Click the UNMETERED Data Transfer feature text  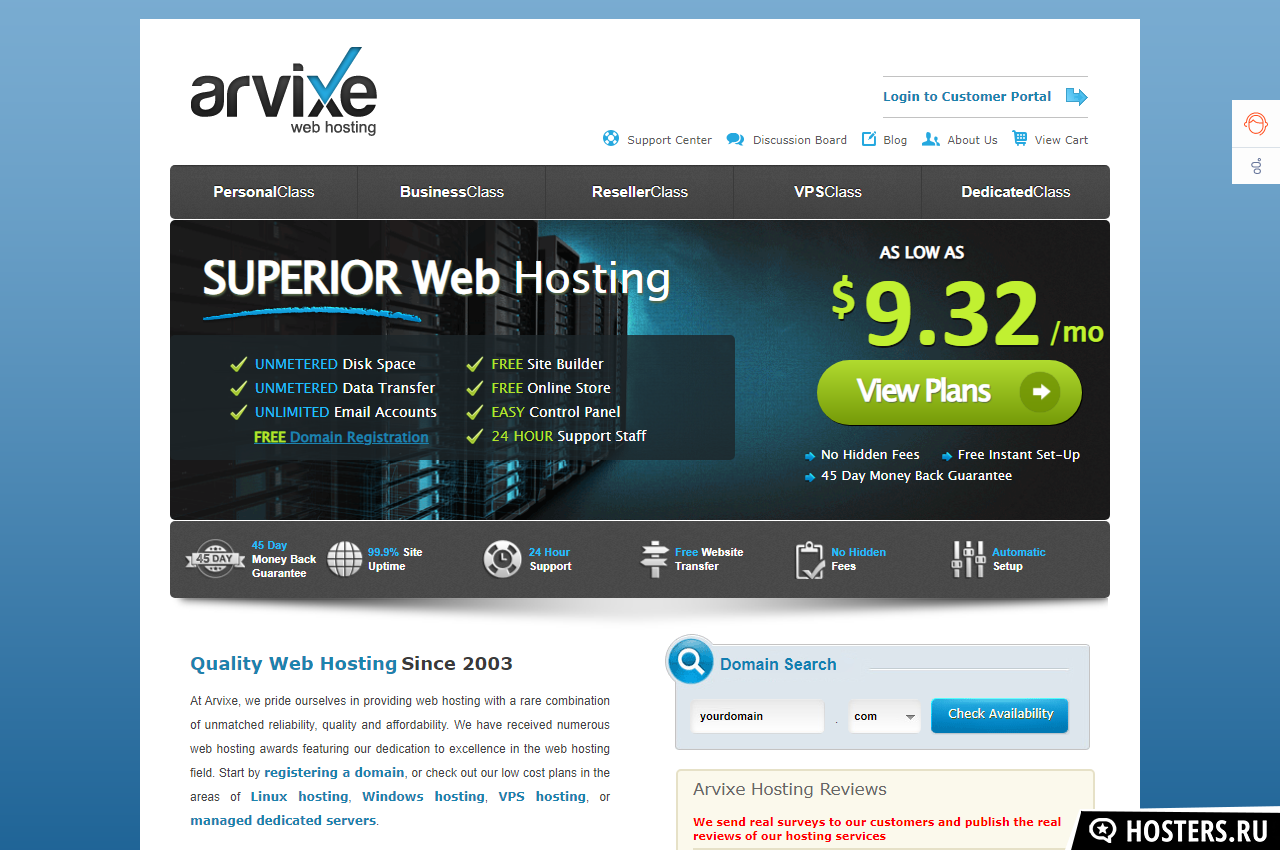345,388
